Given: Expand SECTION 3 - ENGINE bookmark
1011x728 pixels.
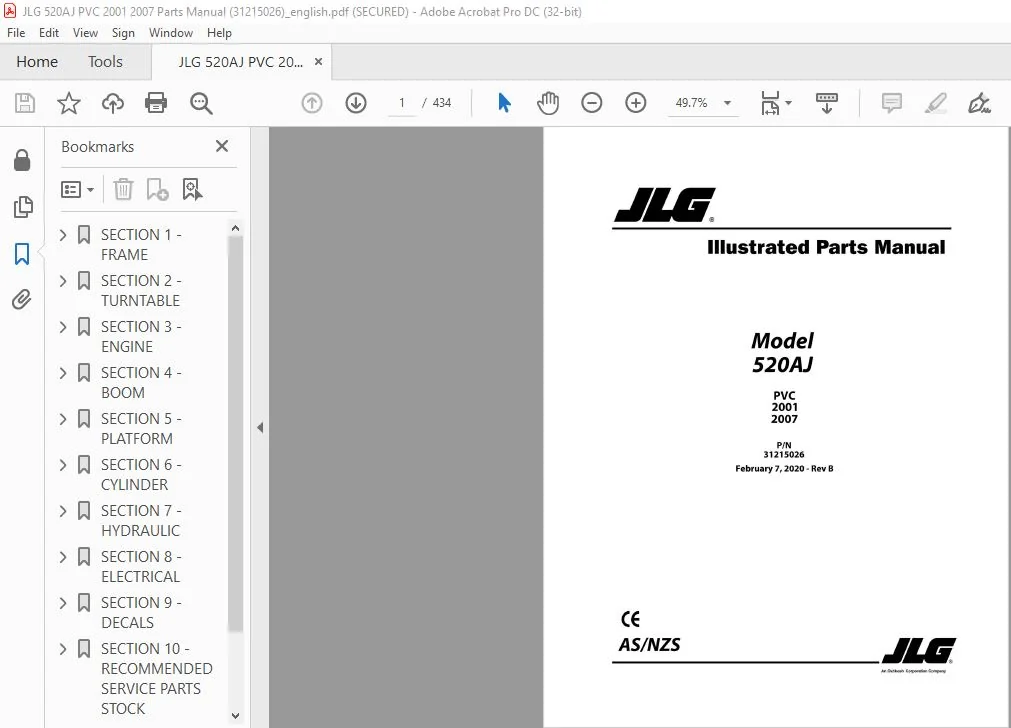Looking at the screenshot, I should click(63, 327).
